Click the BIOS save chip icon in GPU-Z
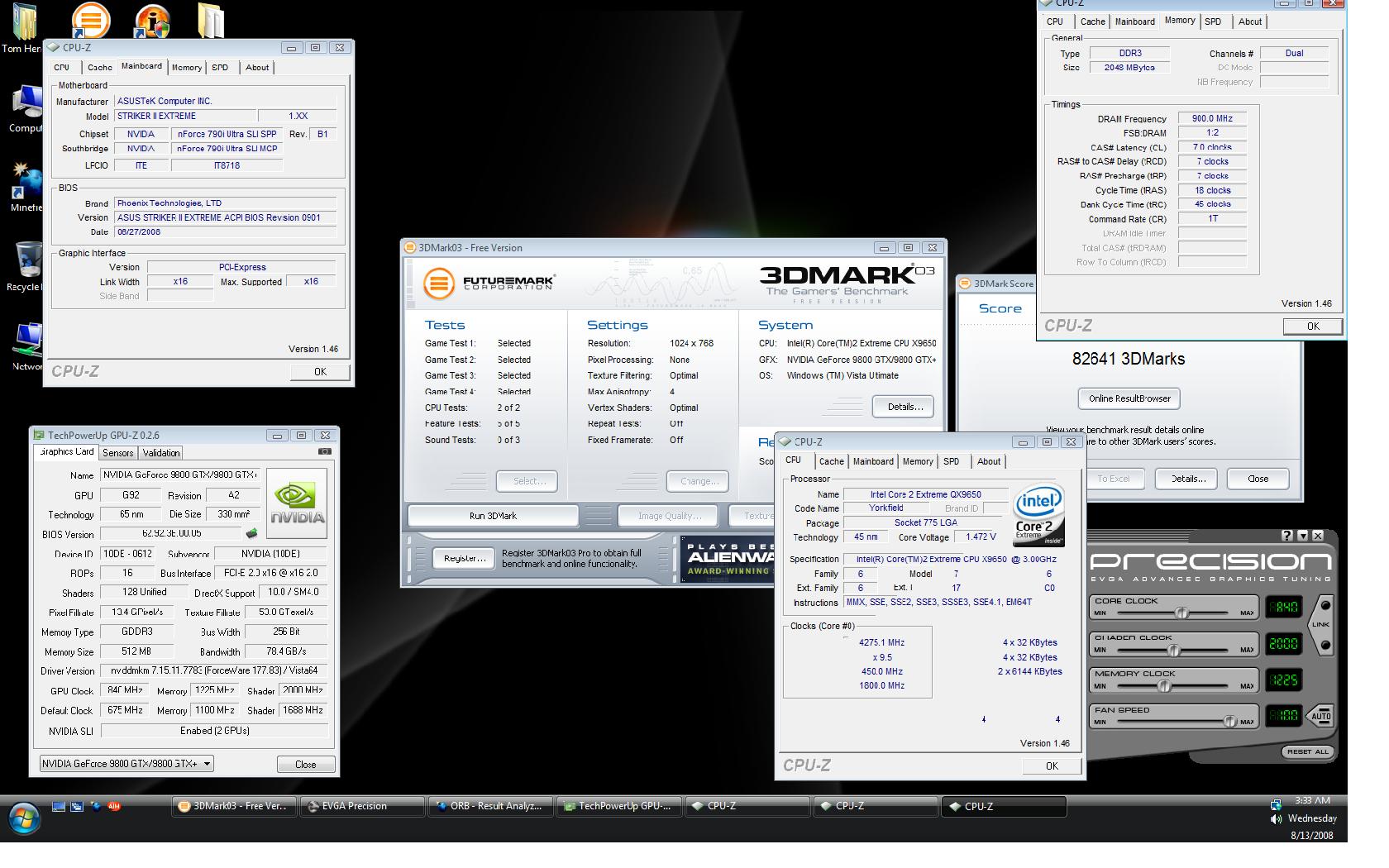Image resolution: width=1389 pixels, height=868 pixels. click(x=251, y=534)
